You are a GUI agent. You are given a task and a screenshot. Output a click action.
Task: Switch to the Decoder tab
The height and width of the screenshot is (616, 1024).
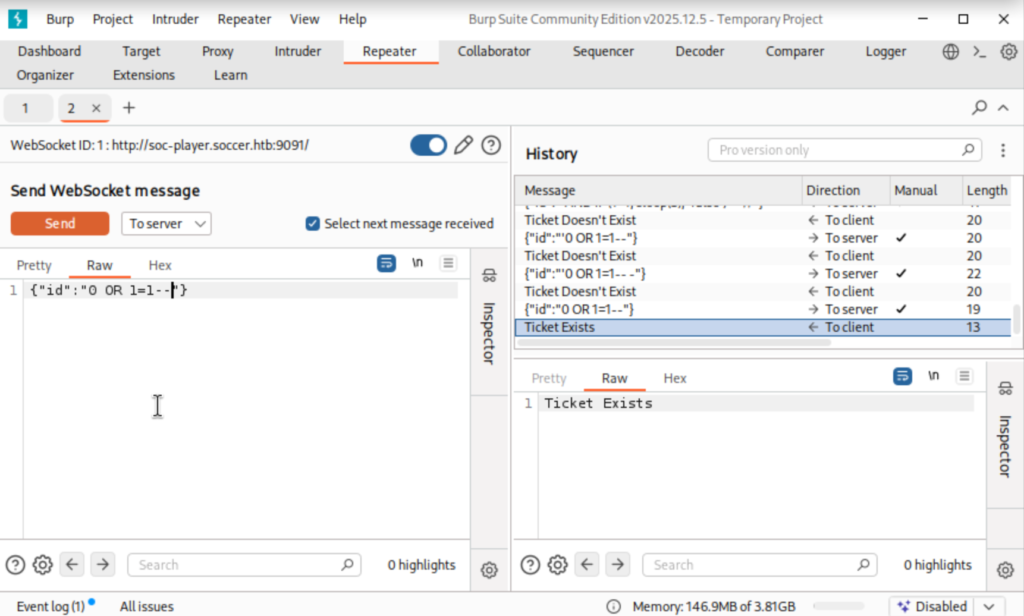(699, 51)
